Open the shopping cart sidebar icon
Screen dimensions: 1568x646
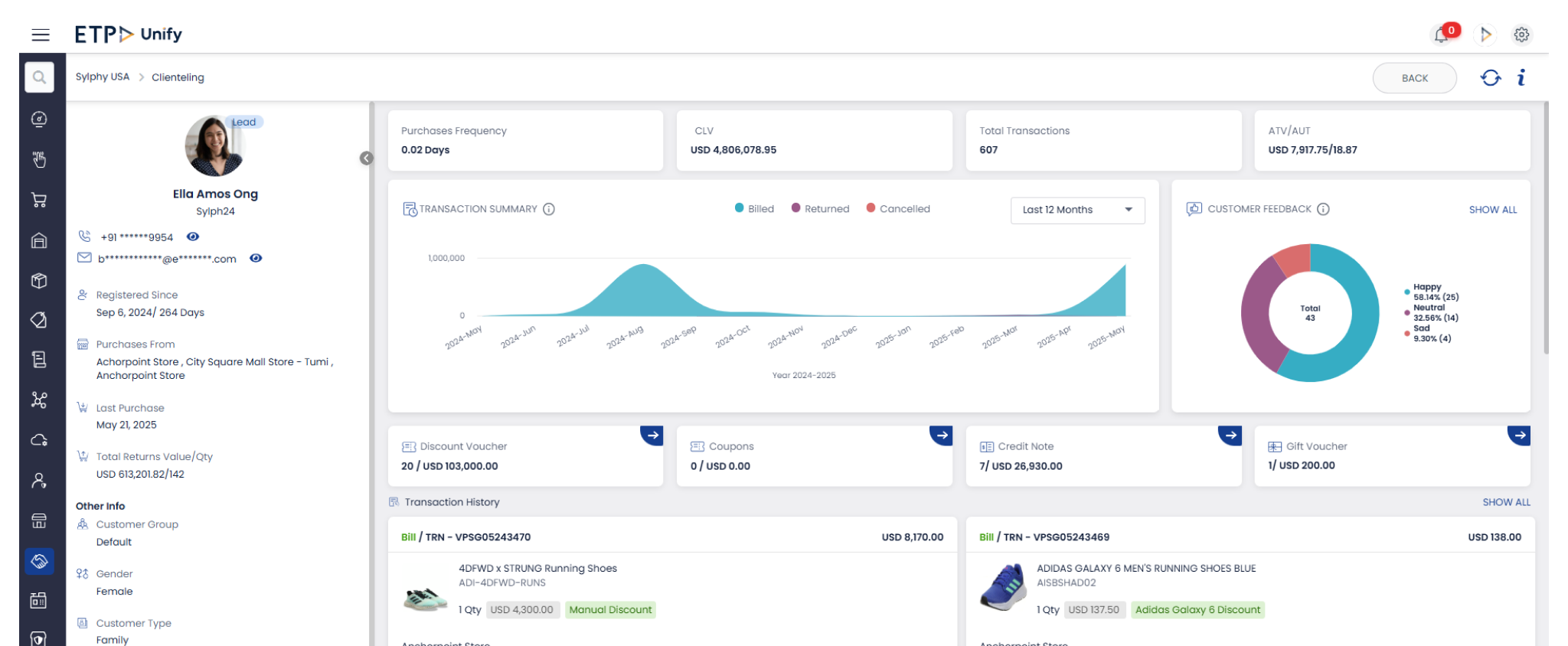39,200
